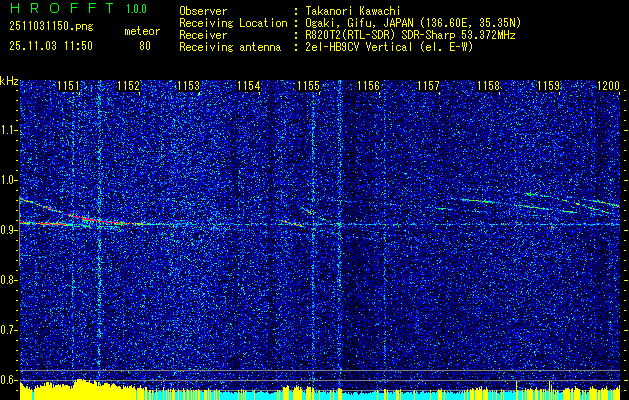Screen dimensions: 629x400
Task: Click the kHz axis unit label
Action: click(x=9, y=81)
